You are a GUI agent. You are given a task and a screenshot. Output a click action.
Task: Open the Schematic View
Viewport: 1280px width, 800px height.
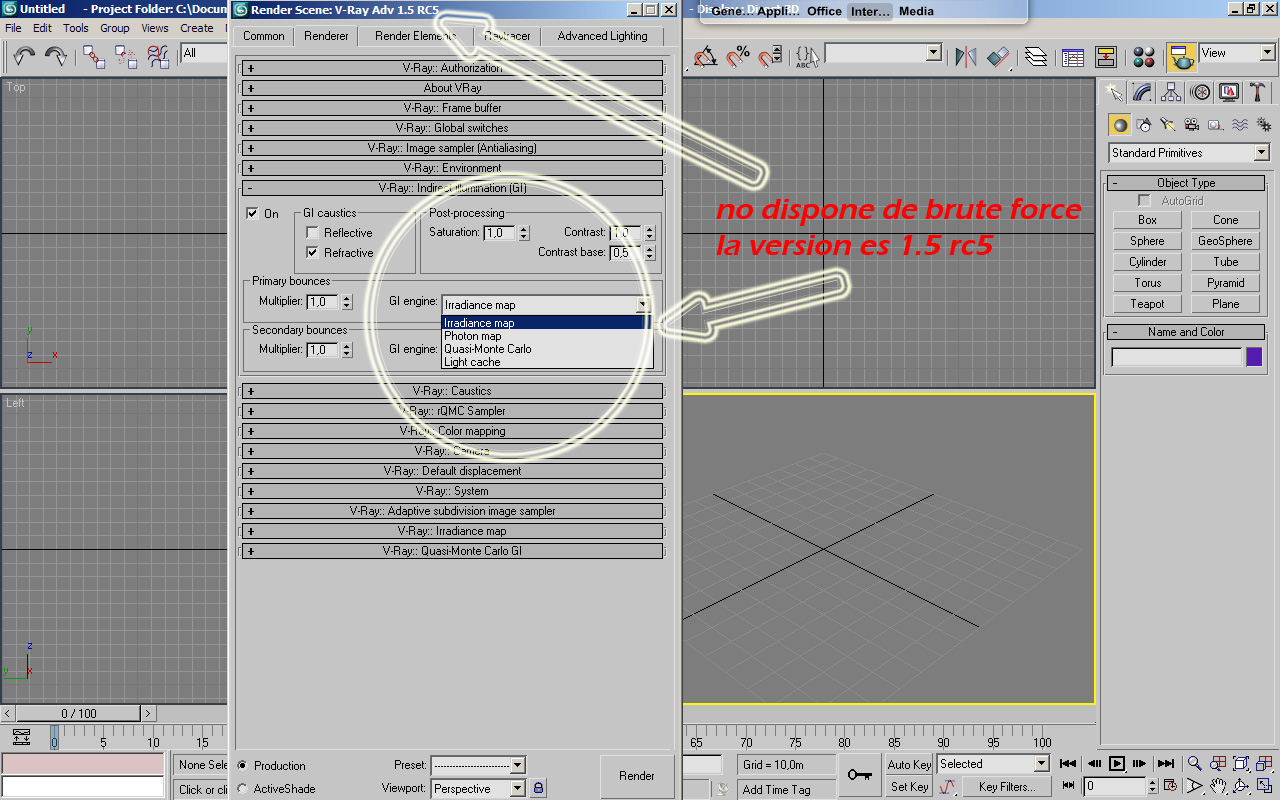coord(1106,56)
